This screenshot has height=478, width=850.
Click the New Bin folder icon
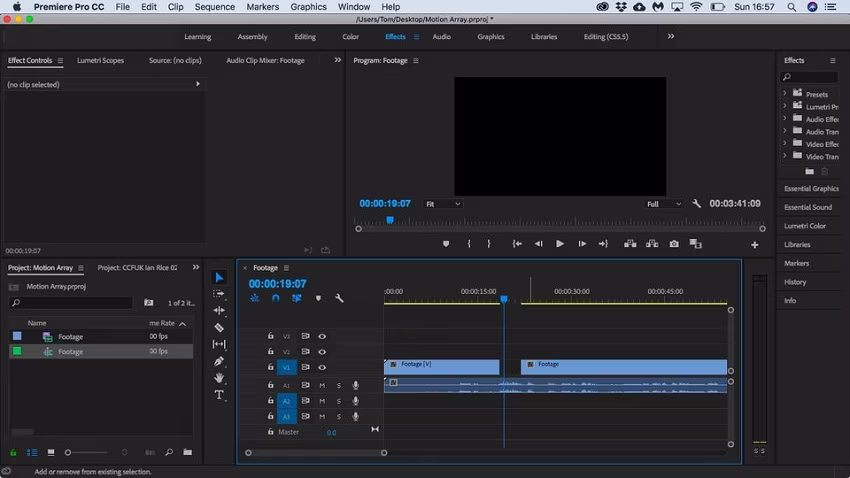pyautogui.click(x=187, y=453)
